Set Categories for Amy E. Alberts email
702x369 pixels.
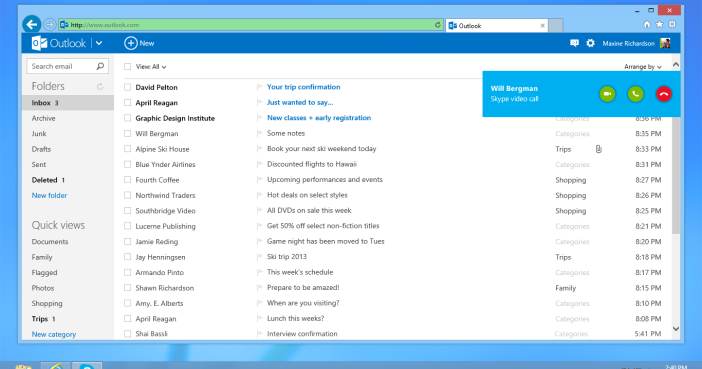[572, 303]
